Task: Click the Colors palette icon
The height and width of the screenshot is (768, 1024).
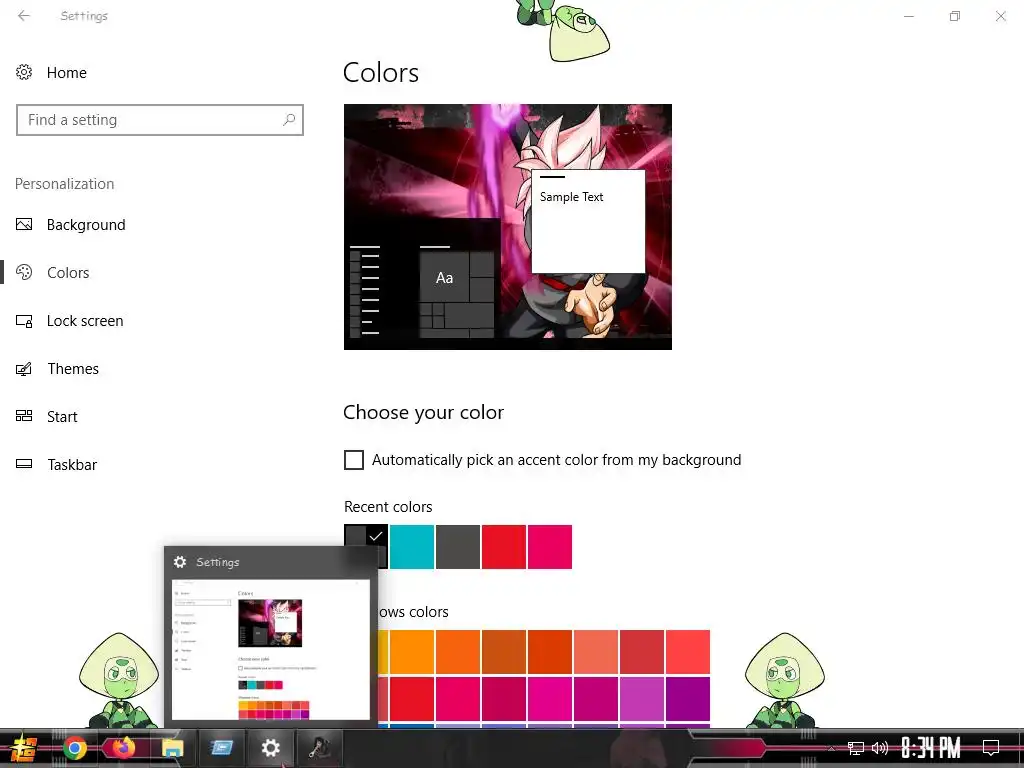Action: [x=24, y=272]
